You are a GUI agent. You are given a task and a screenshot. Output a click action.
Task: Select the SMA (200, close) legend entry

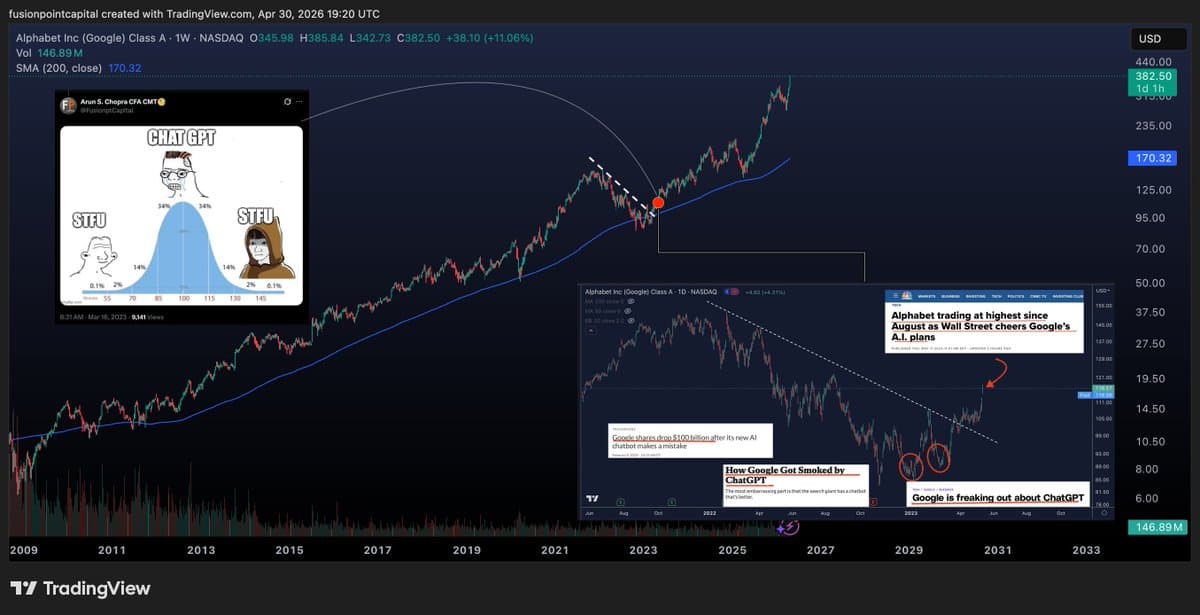point(79,68)
